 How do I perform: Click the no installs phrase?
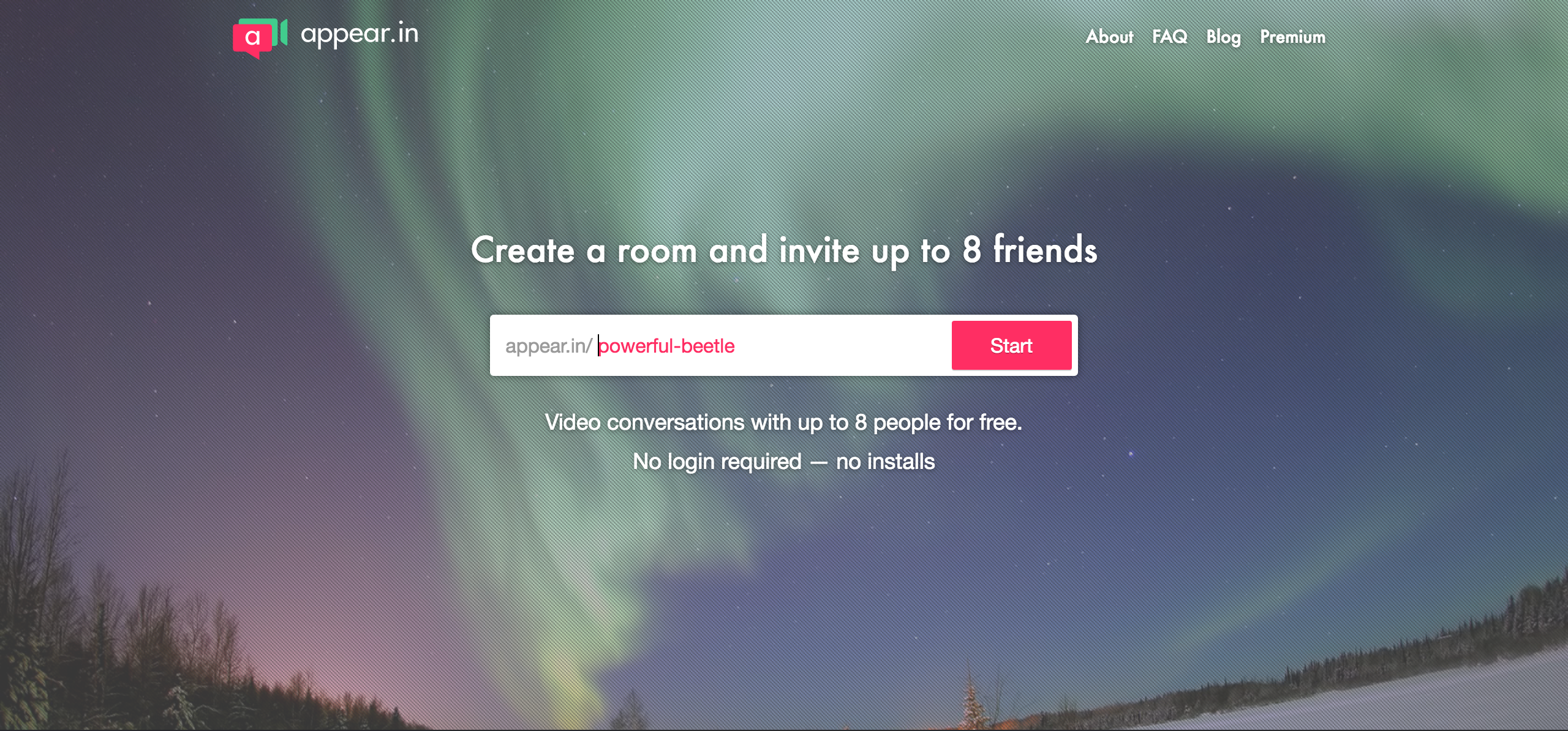pos(885,462)
